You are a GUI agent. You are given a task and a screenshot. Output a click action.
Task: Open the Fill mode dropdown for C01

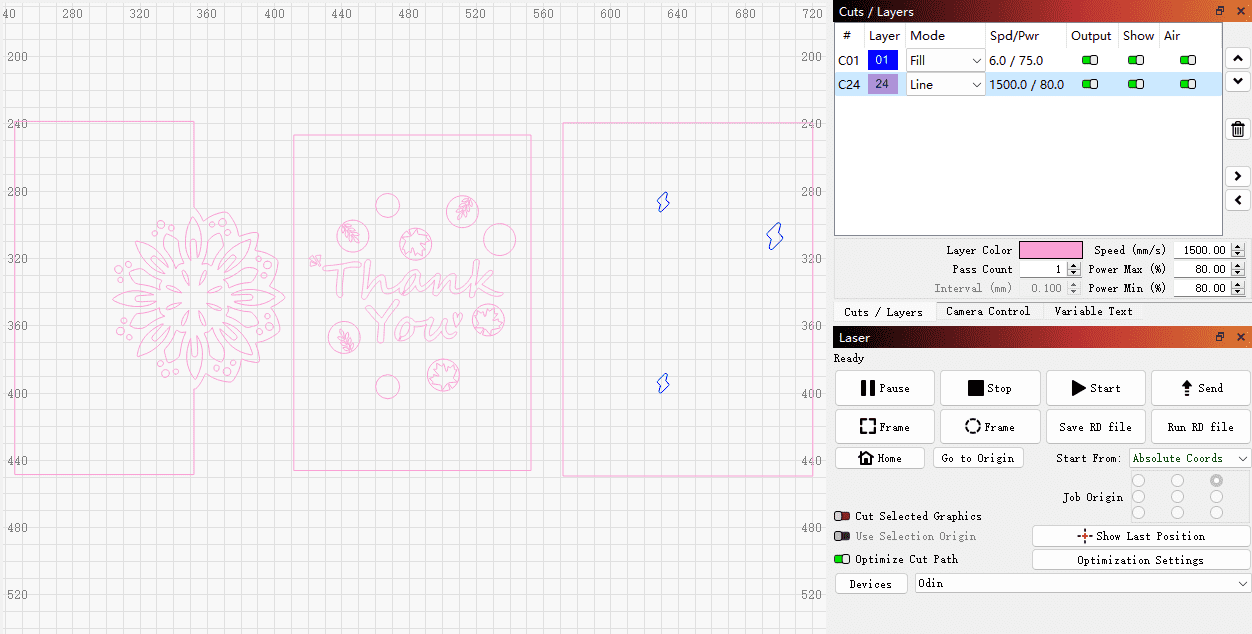946,60
